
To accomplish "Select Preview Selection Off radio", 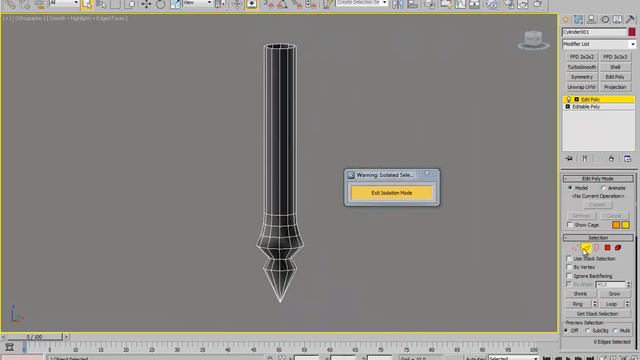I will [566, 331].
